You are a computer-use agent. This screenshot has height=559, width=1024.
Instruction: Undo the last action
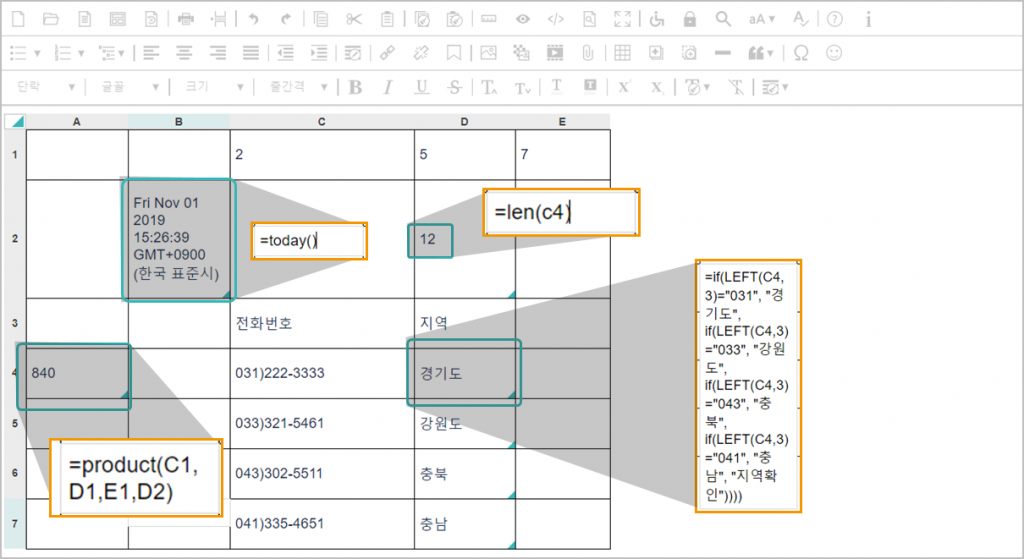point(253,19)
